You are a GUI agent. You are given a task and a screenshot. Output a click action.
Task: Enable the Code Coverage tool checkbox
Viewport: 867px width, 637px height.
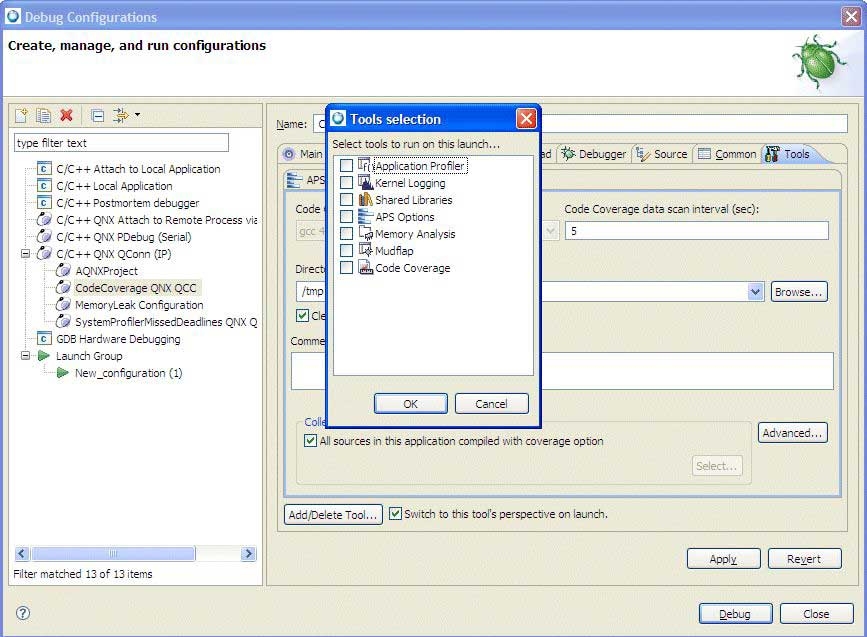[x=344, y=267]
